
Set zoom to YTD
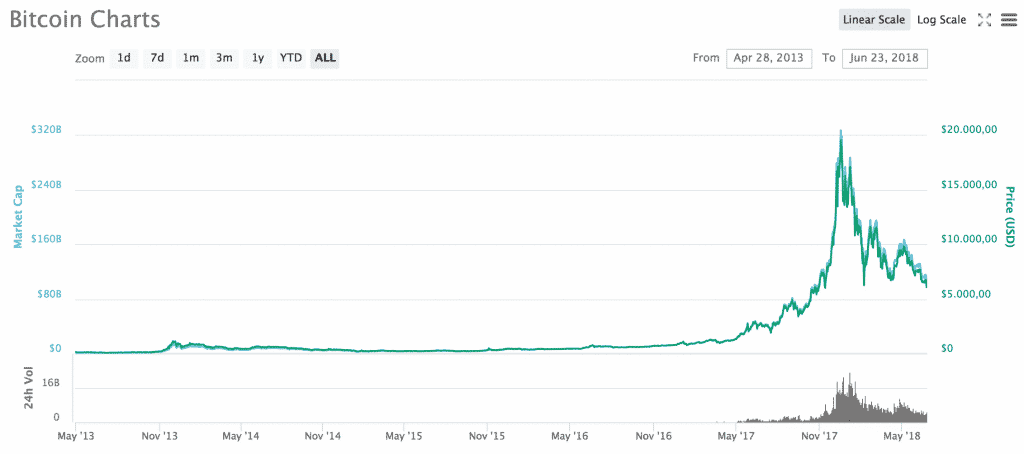[x=291, y=57]
